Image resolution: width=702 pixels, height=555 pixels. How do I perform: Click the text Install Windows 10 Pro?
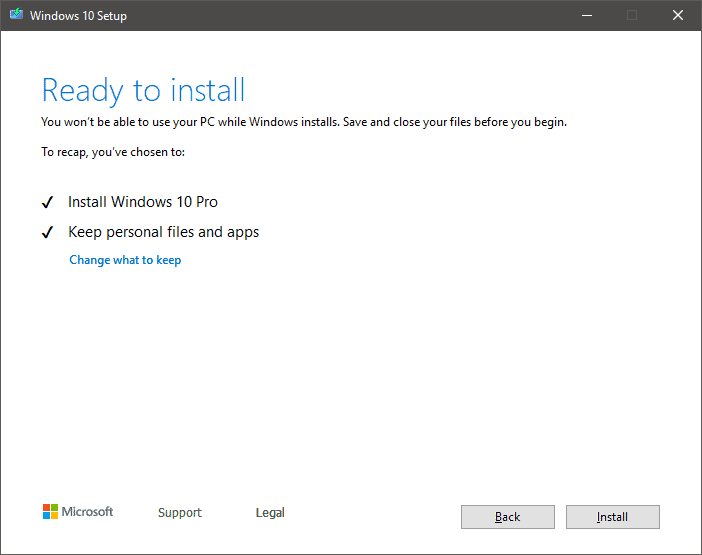coord(143,202)
